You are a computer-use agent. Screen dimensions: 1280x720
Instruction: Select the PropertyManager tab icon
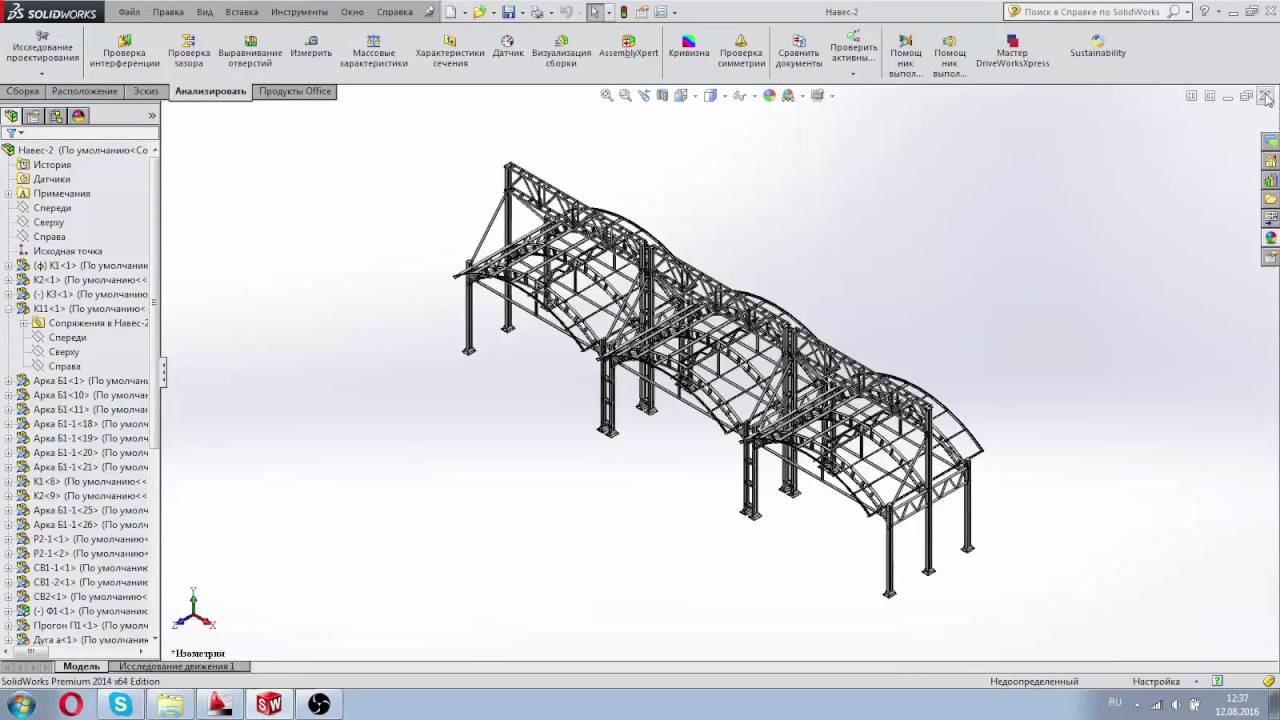[33, 116]
